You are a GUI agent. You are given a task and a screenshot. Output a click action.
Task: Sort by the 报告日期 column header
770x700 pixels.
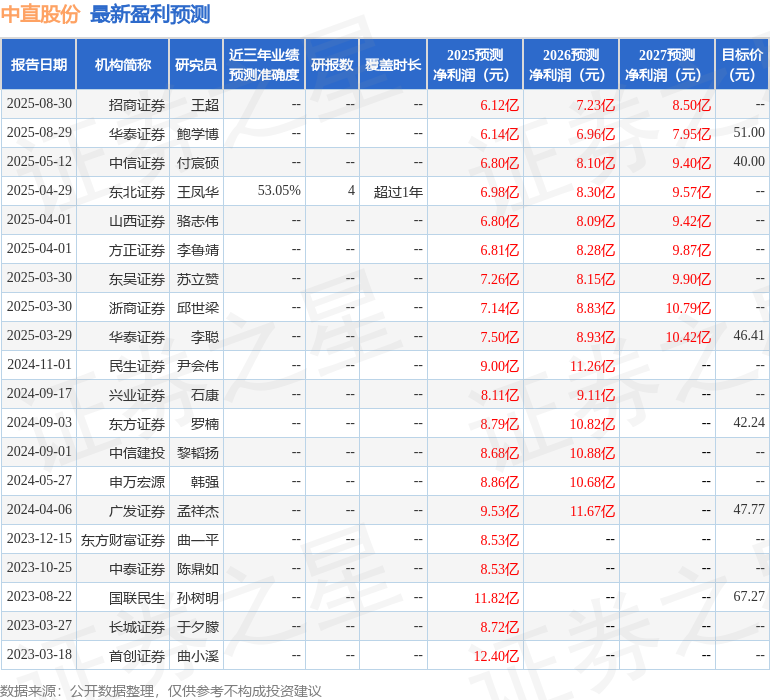[x=39, y=65]
